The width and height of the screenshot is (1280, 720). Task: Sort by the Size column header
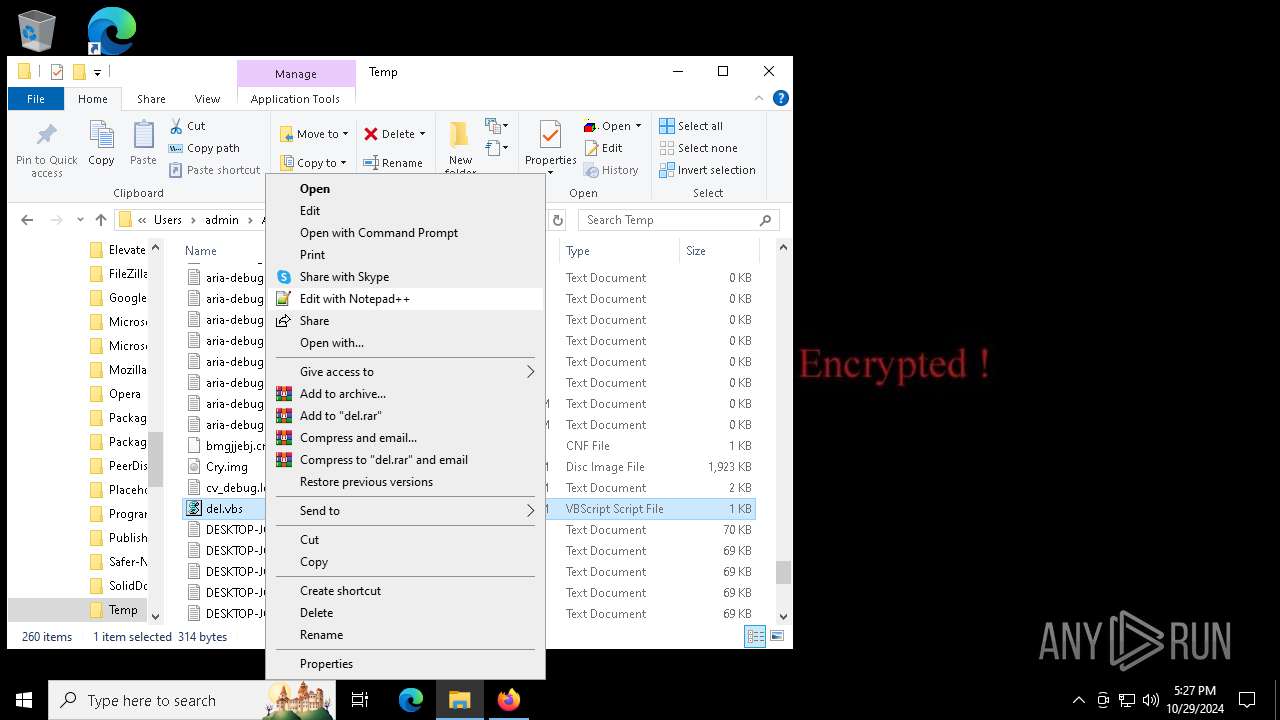(720, 251)
